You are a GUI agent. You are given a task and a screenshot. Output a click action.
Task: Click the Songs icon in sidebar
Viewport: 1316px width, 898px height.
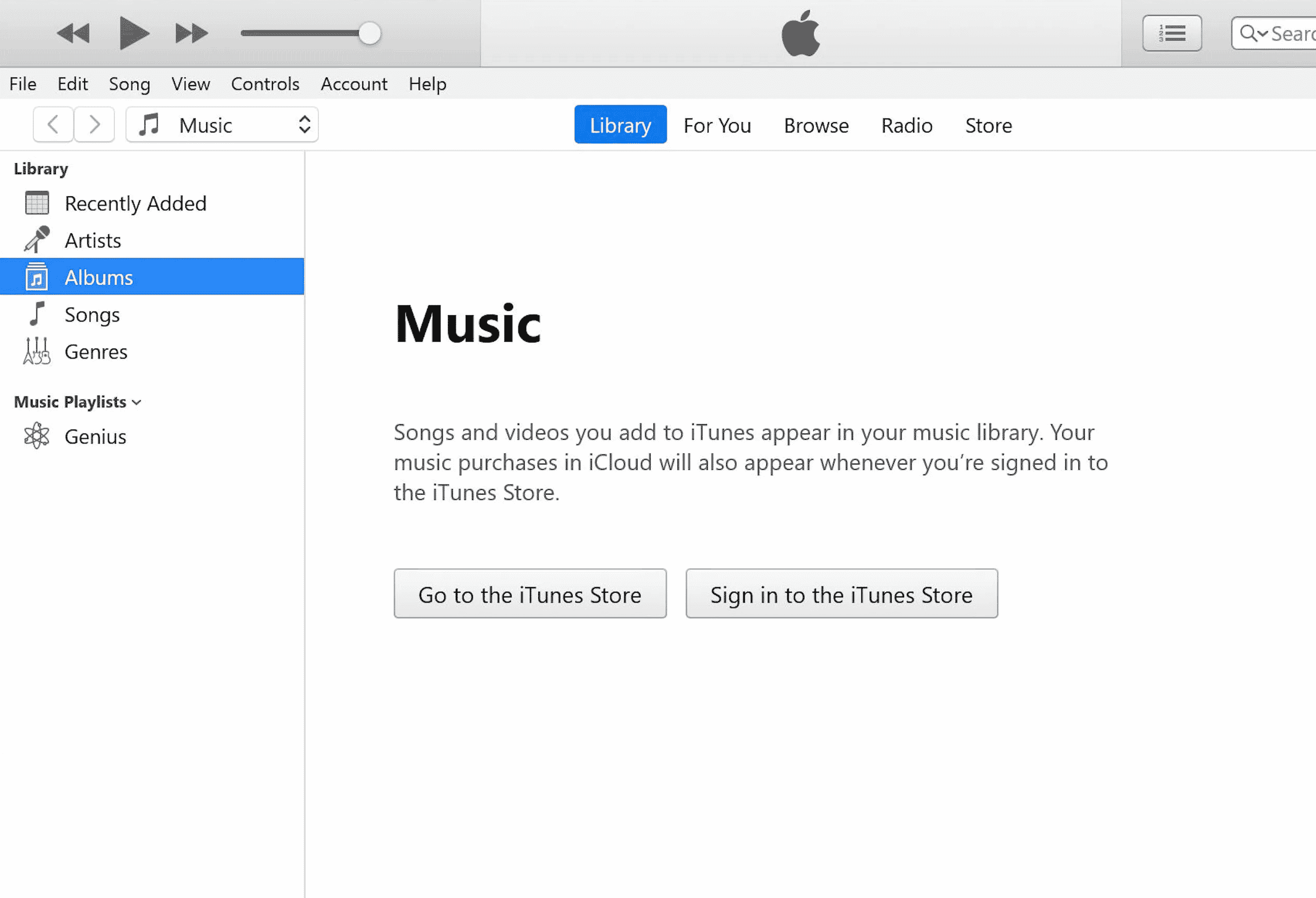click(36, 313)
